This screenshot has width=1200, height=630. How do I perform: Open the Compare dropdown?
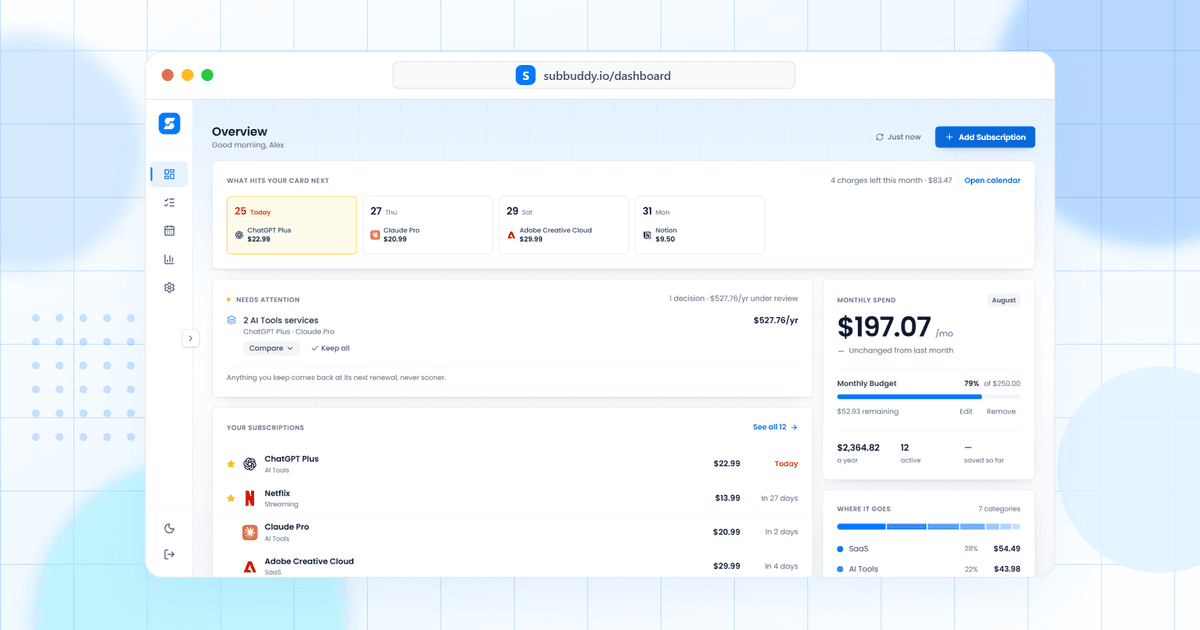[271, 348]
